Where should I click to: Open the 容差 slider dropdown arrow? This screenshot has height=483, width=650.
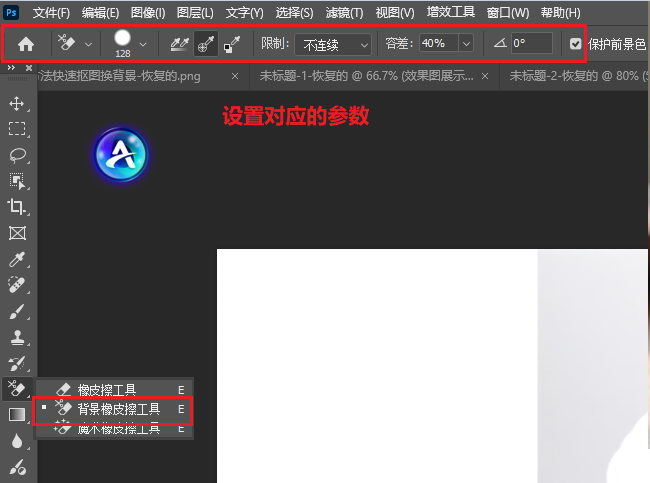click(x=466, y=43)
